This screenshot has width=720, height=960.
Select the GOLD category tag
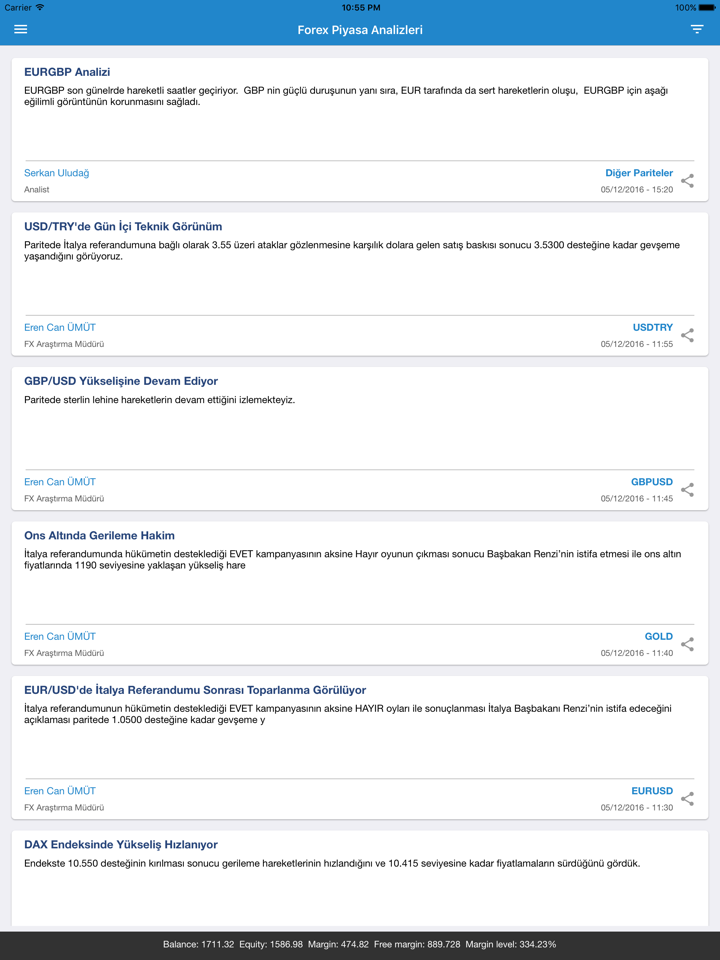click(x=659, y=636)
